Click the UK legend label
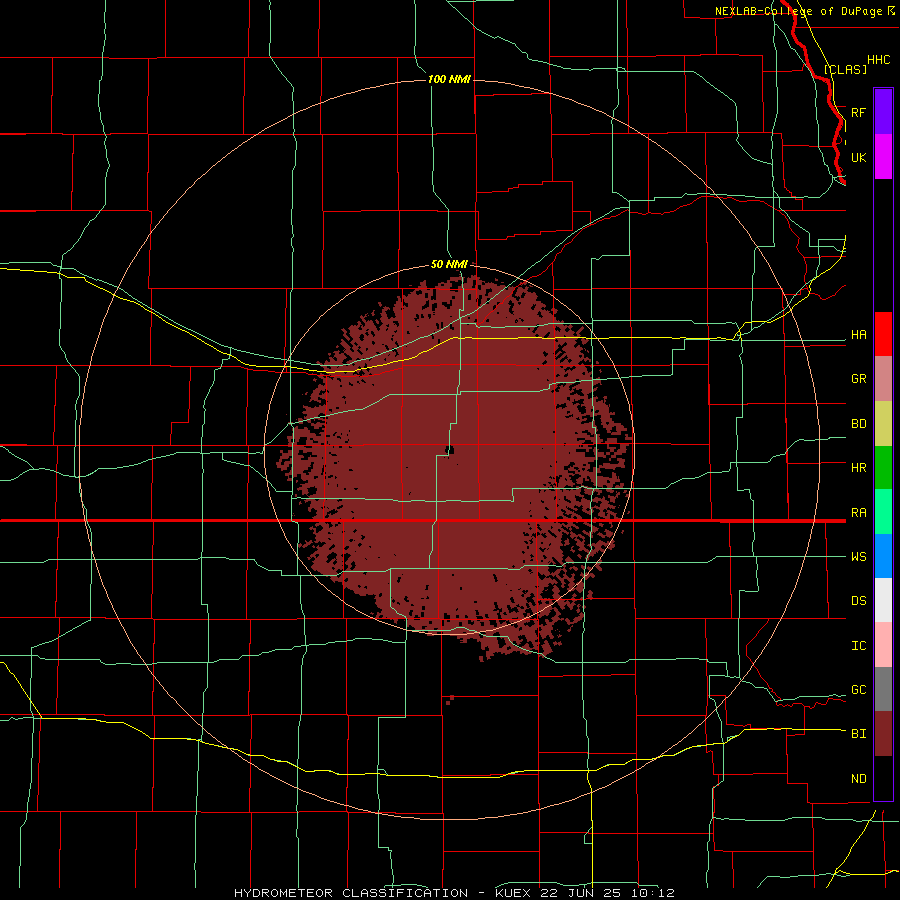The image size is (900, 900). pos(858,157)
